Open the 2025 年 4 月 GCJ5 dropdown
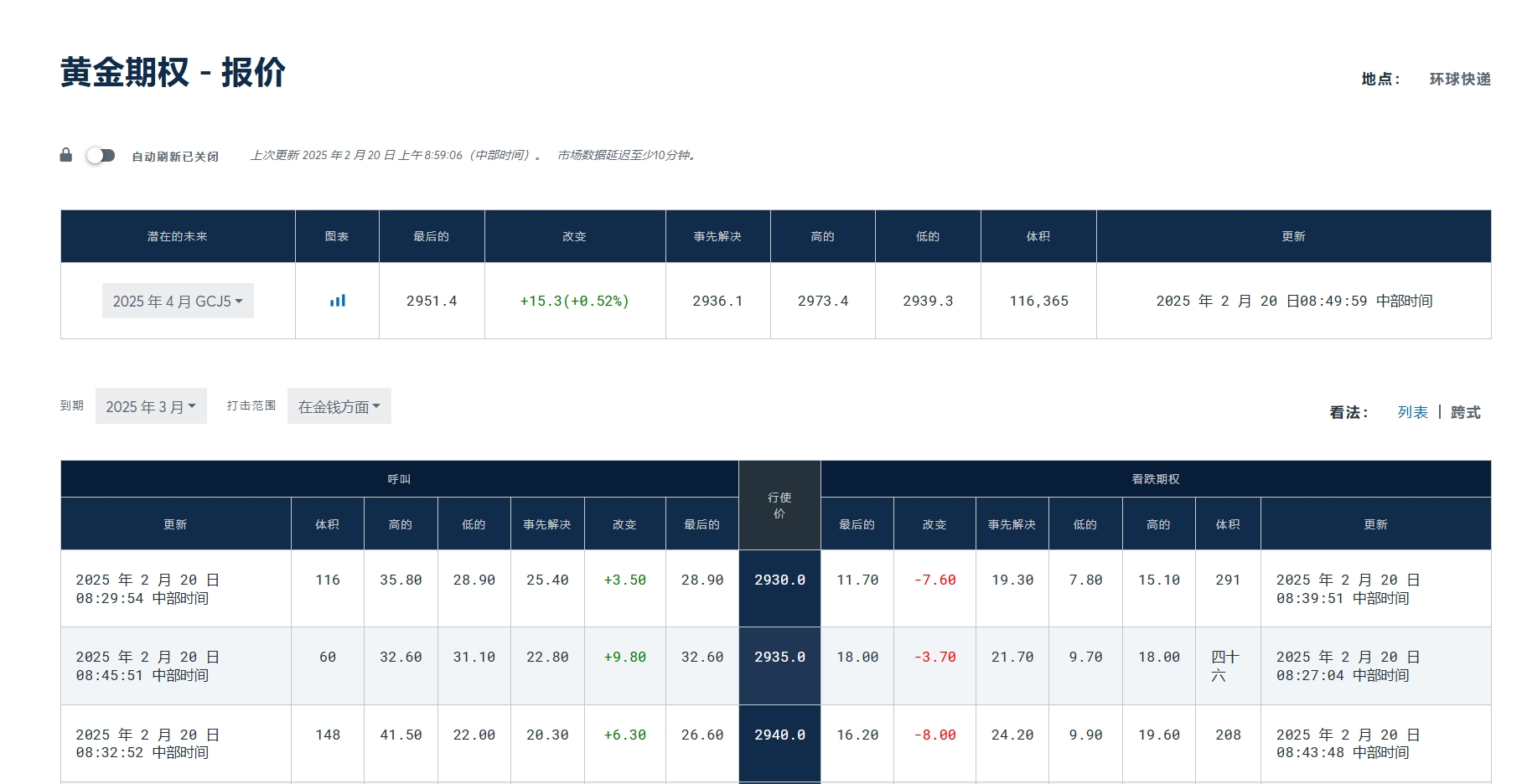1522x784 pixels. point(178,301)
